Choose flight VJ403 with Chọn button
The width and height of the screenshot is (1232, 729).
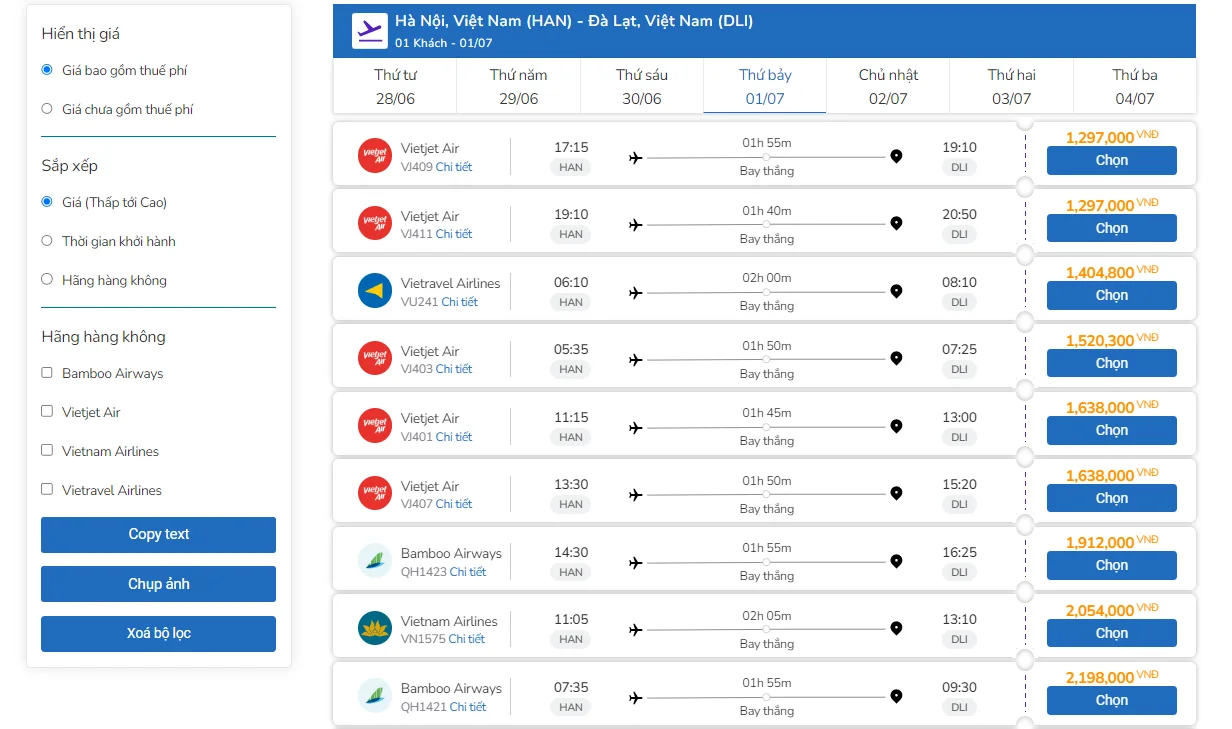[1111, 363]
